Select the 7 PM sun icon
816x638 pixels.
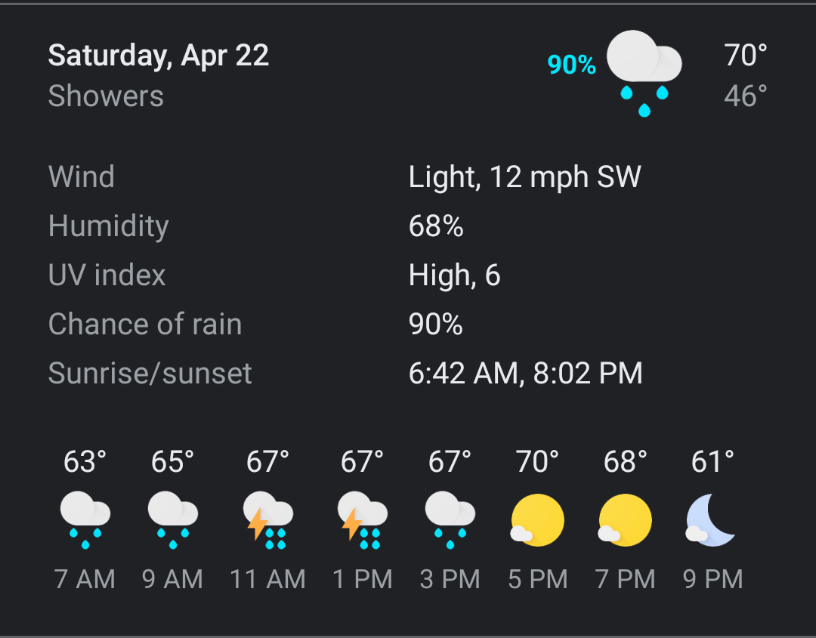pos(624,520)
